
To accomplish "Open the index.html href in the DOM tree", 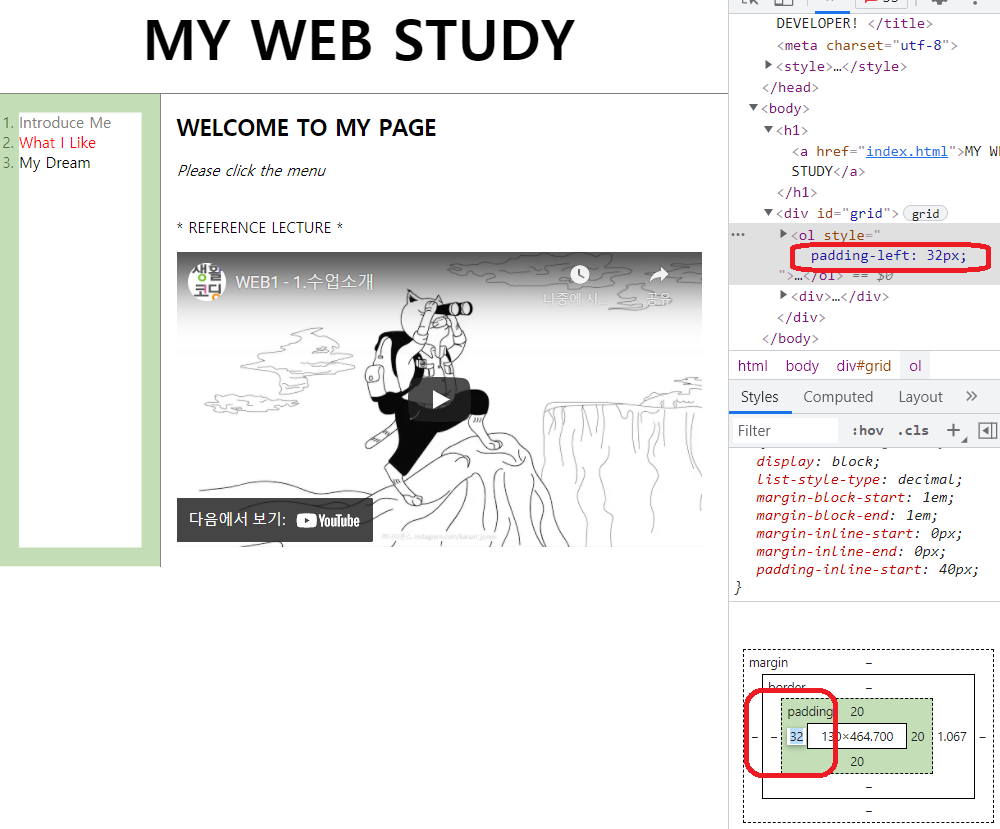I will point(906,151).
